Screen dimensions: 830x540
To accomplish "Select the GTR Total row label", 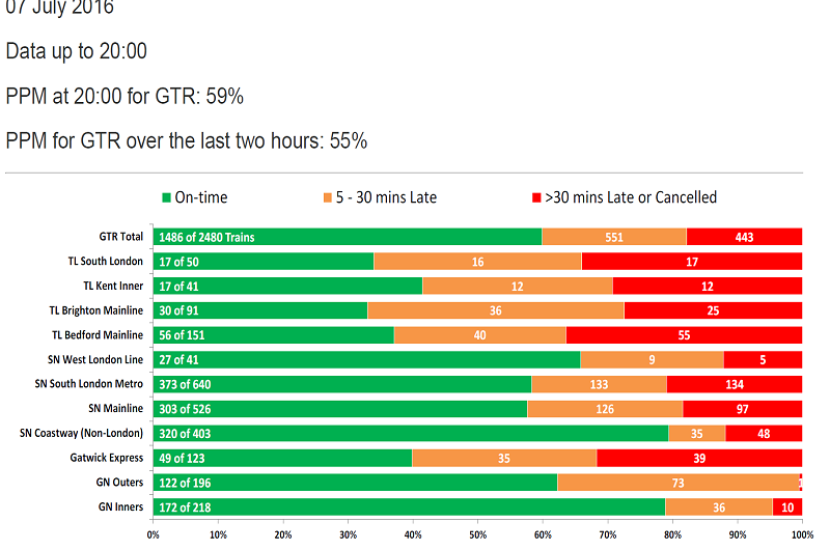I will pos(120,237).
